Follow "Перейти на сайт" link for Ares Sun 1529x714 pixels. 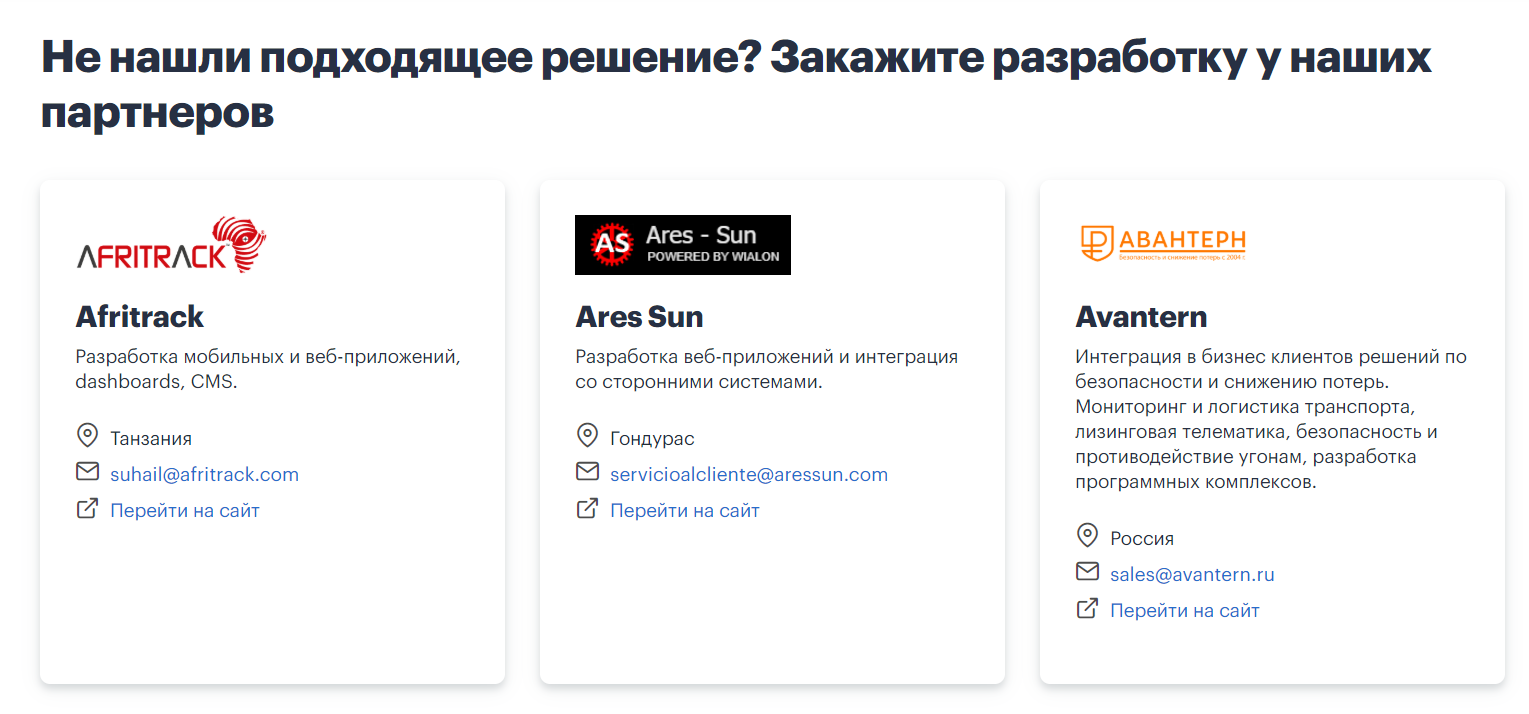(x=684, y=510)
